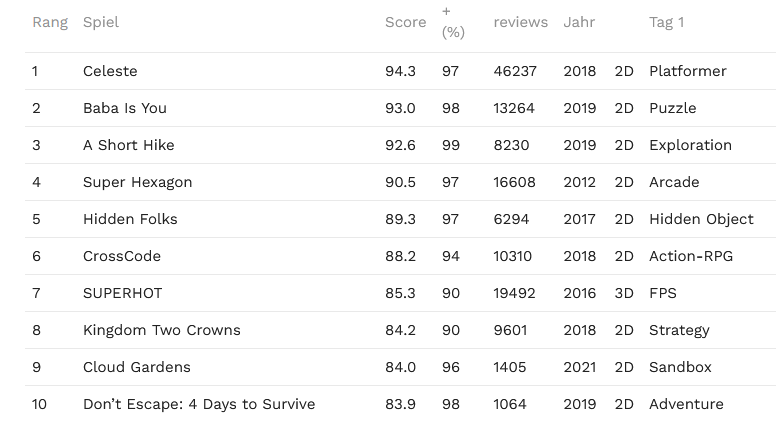Sort table by the Score column header

[x=405, y=22]
